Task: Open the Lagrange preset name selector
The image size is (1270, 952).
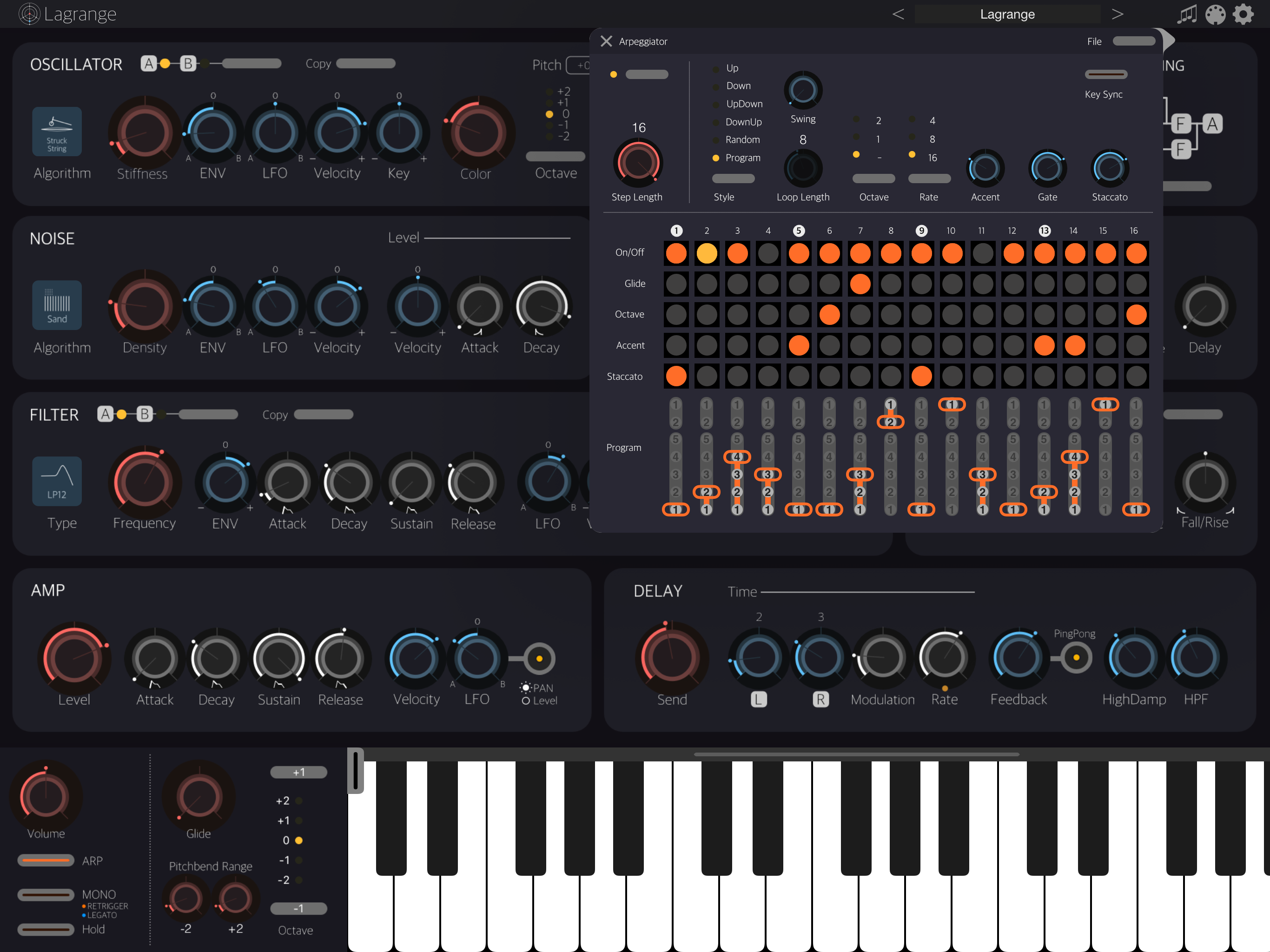Action: (1007, 14)
